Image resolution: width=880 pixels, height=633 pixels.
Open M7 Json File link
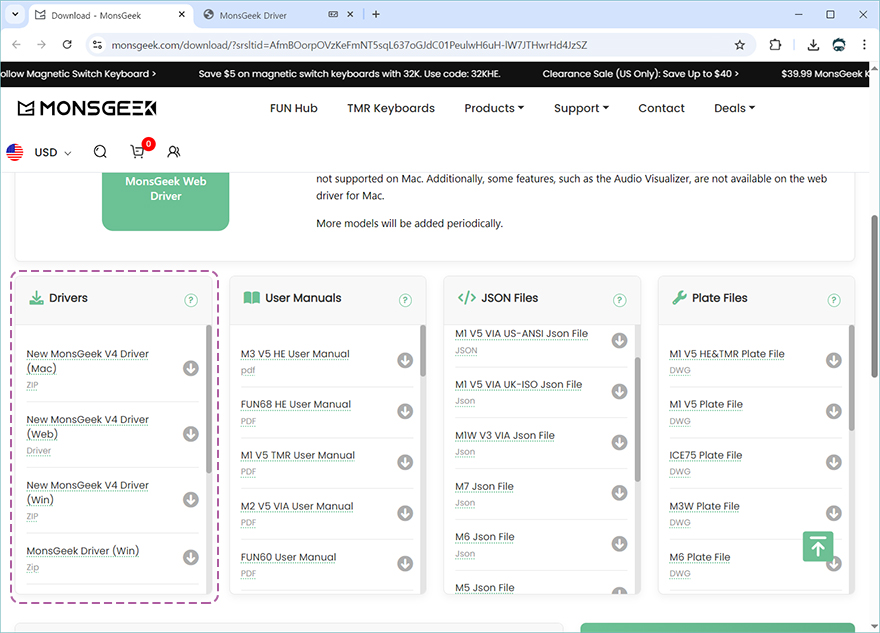484,486
